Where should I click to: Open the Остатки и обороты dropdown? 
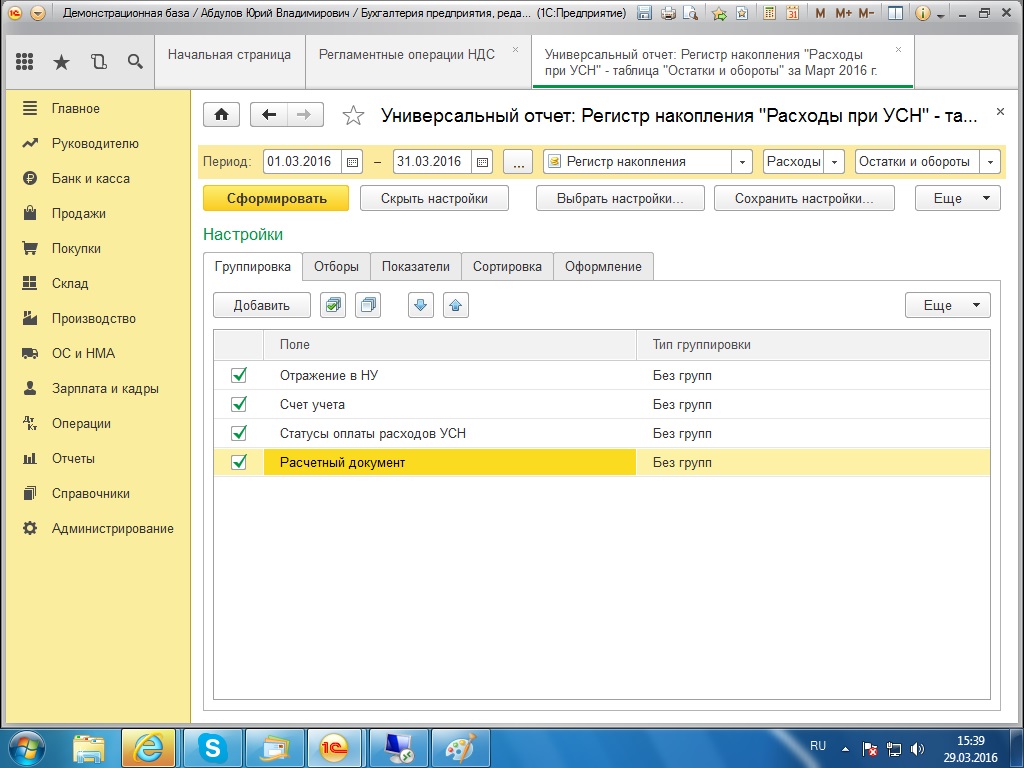tap(990, 162)
